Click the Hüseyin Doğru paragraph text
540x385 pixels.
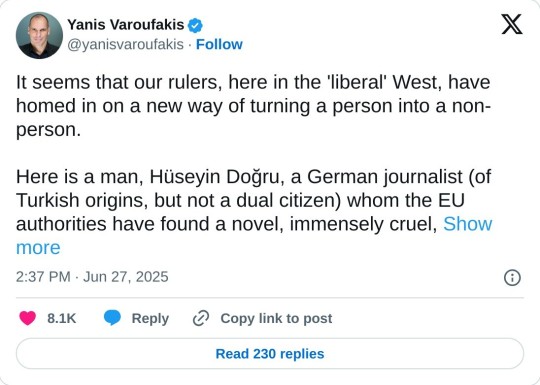pos(254,212)
